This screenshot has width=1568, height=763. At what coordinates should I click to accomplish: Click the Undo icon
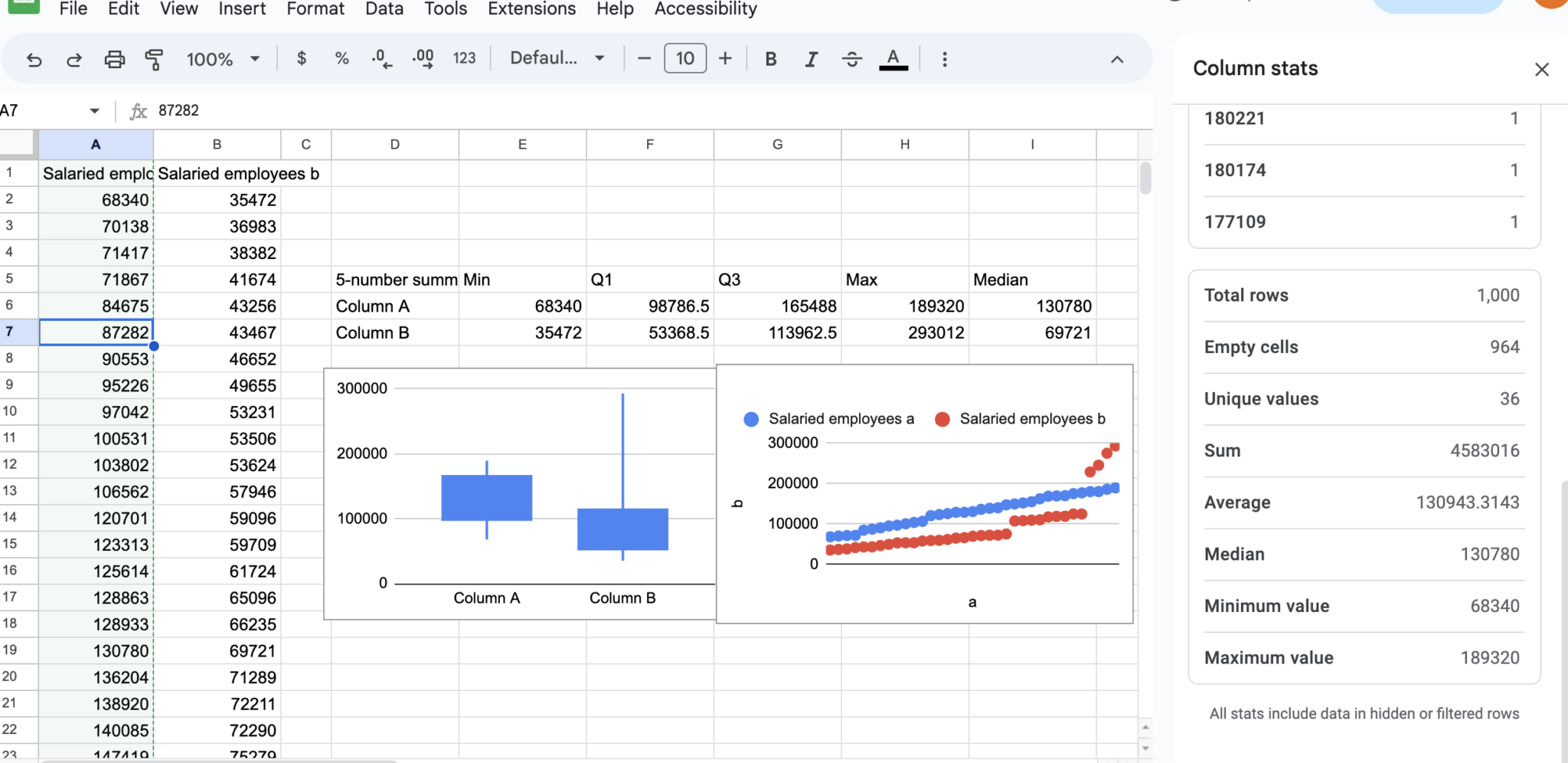click(x=34, y=58)
